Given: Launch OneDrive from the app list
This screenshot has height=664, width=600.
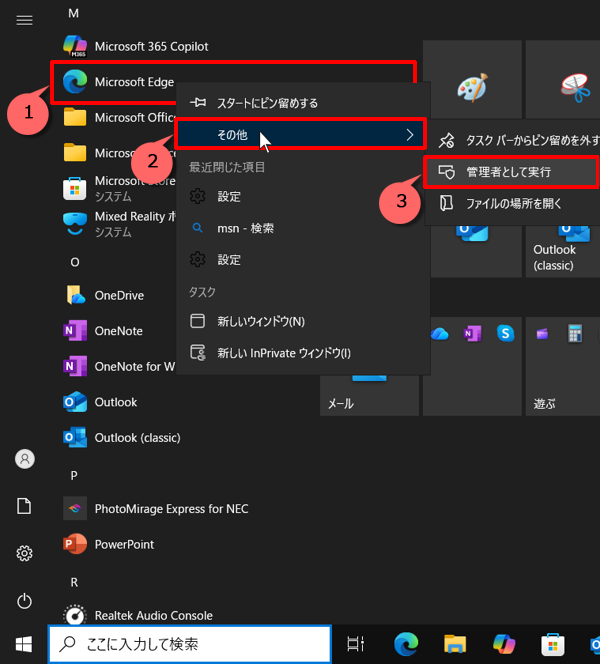Looking at the screenshot, I should tap(118, 295).
